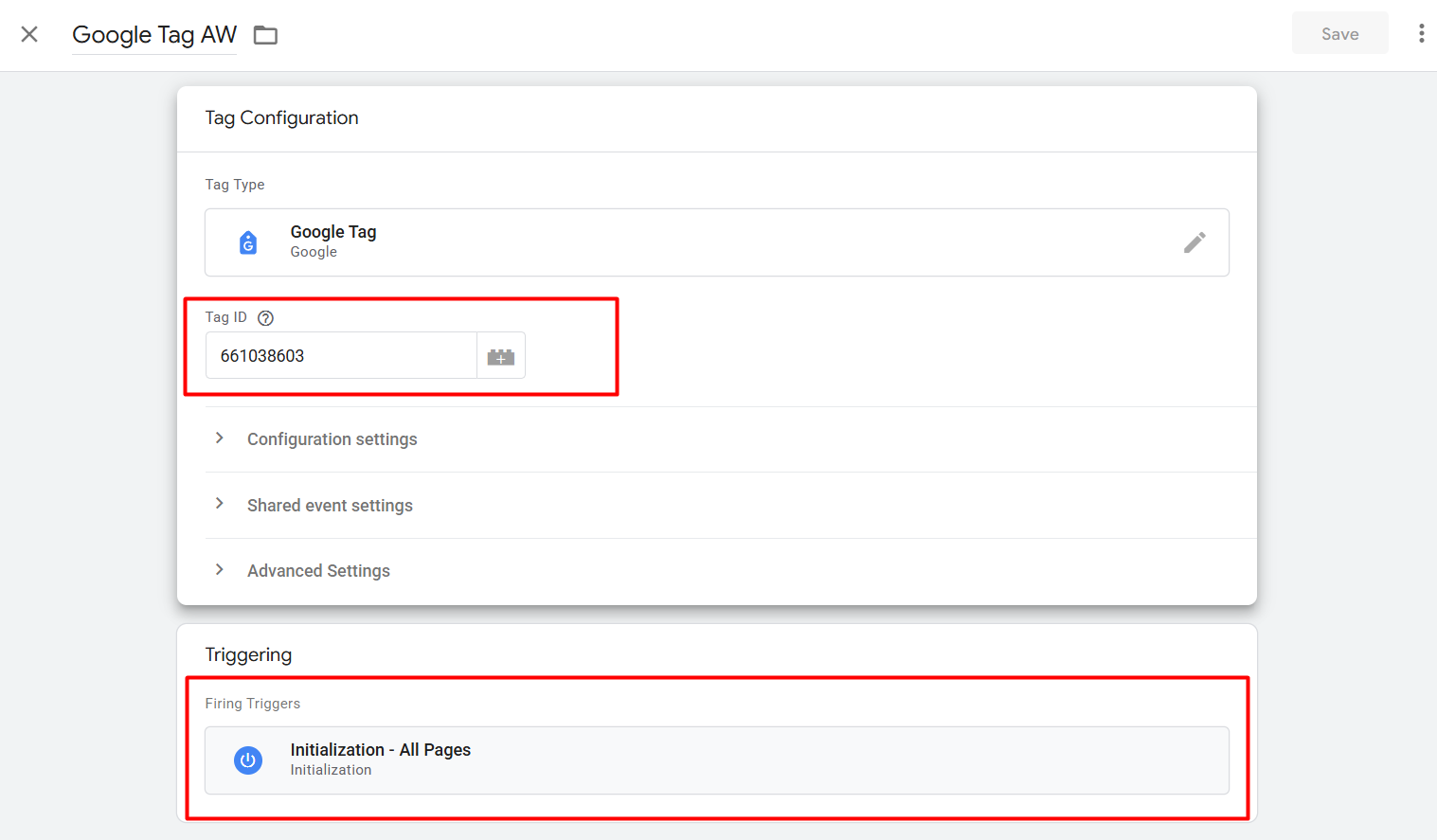
Task: Rename the tag by clicking Google Tag AW
Action: (154, 35)
